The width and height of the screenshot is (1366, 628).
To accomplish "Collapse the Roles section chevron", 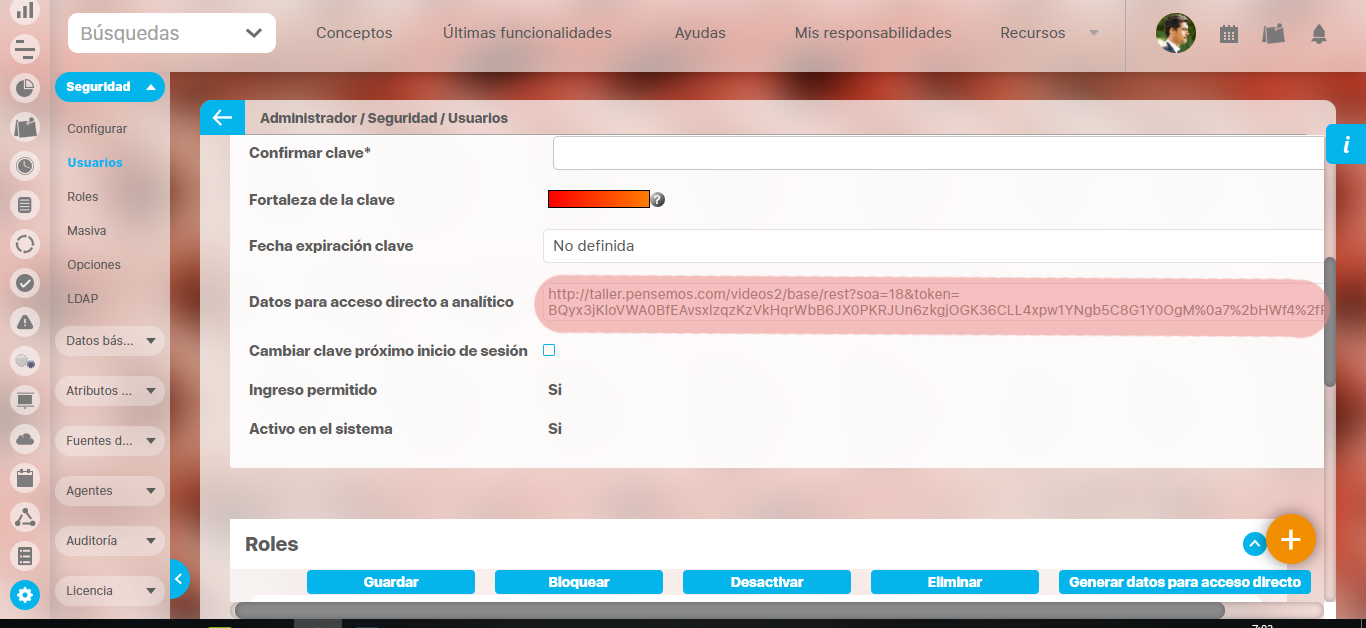I will click(x=1254, y=544).
